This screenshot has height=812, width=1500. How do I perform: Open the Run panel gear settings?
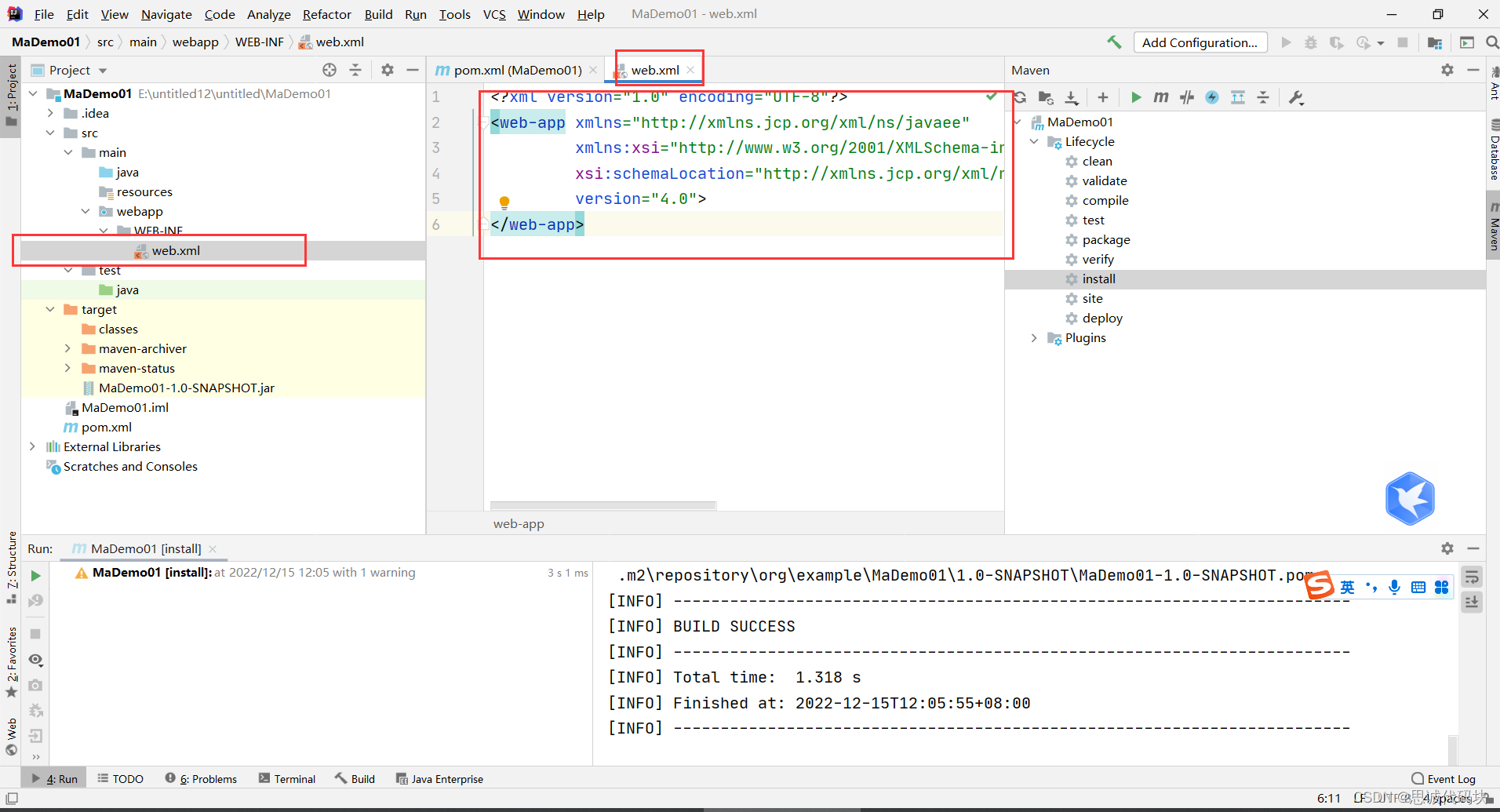pyautogui.click(x=1447, y=548)
